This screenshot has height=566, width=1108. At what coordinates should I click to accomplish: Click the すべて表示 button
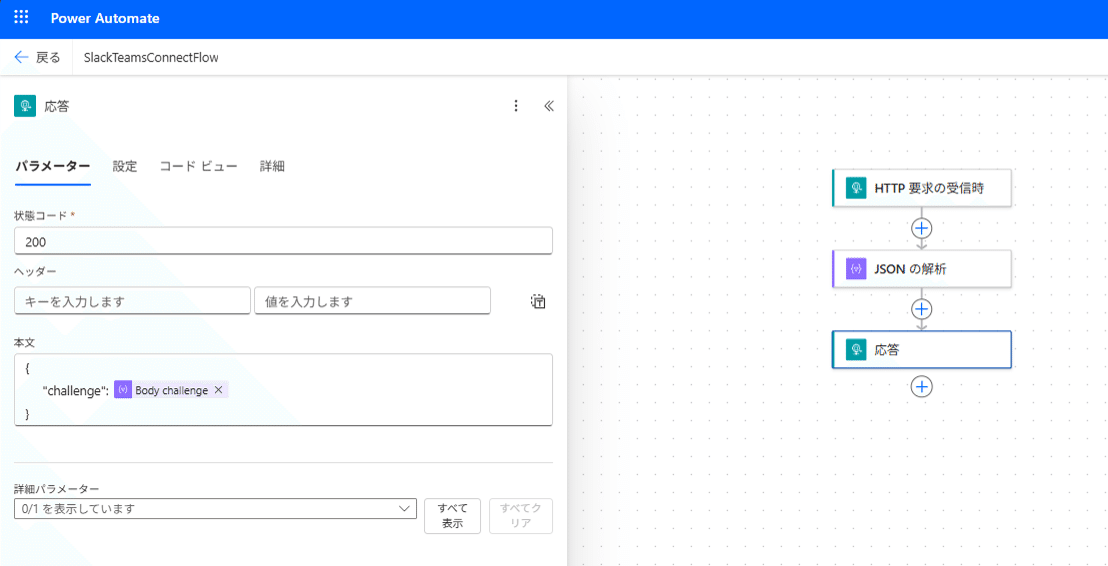tap(452, 516)
